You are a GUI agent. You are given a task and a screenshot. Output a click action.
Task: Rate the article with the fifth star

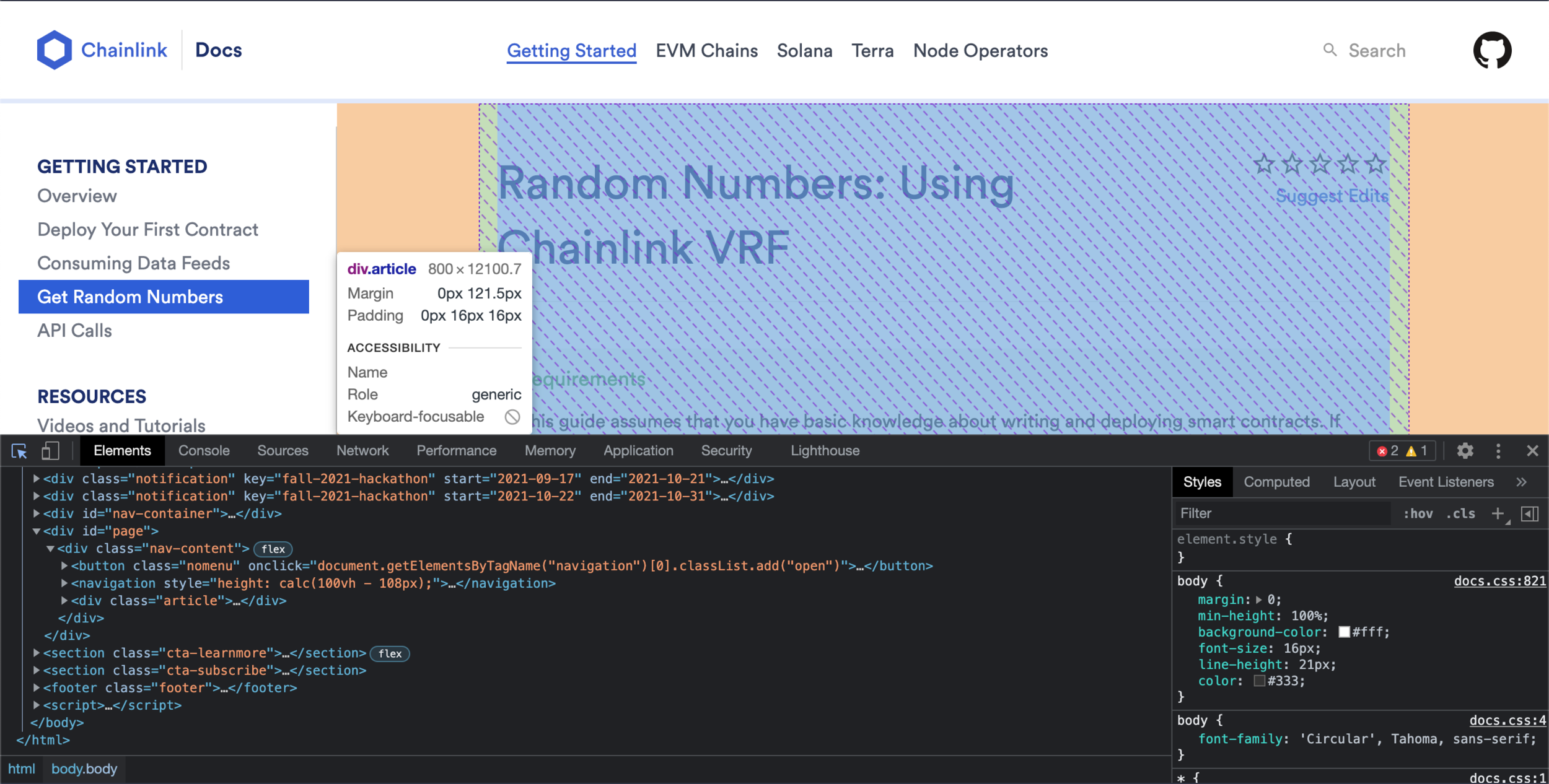[x=1376, y=164]
